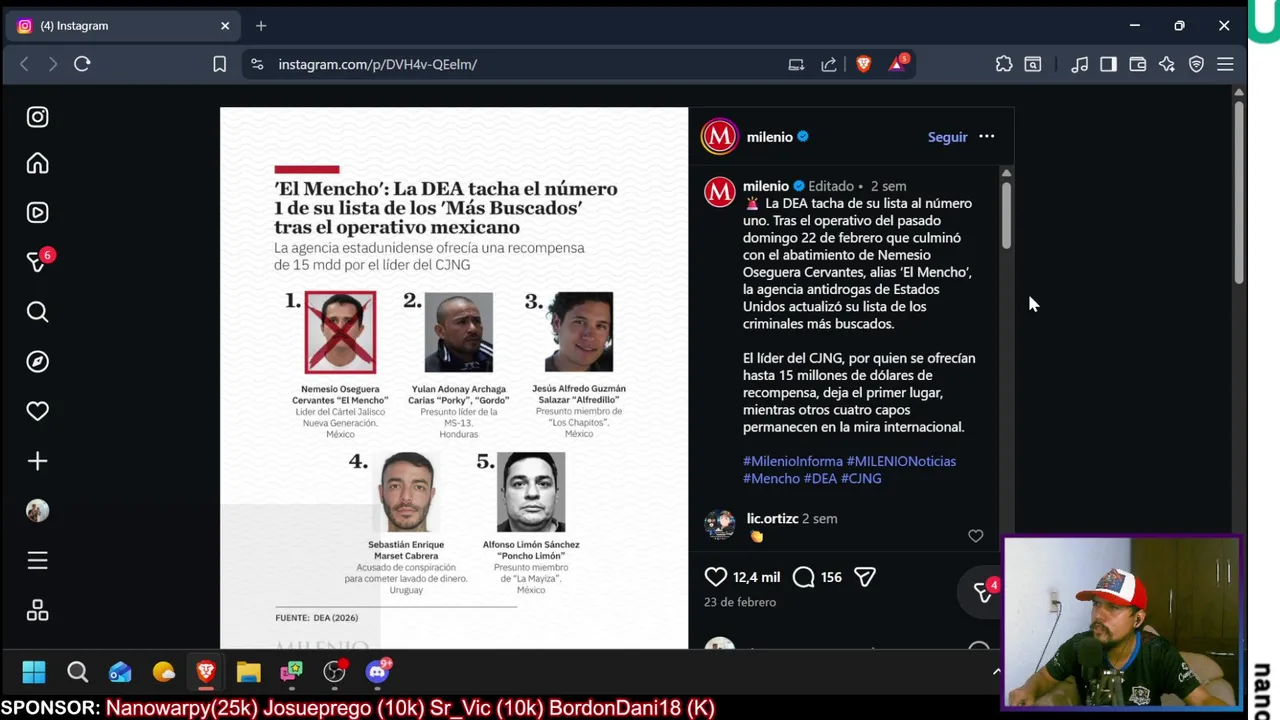Click the 23 de febrero post date
Viewport: 1280px width, 720px height.
740,602
